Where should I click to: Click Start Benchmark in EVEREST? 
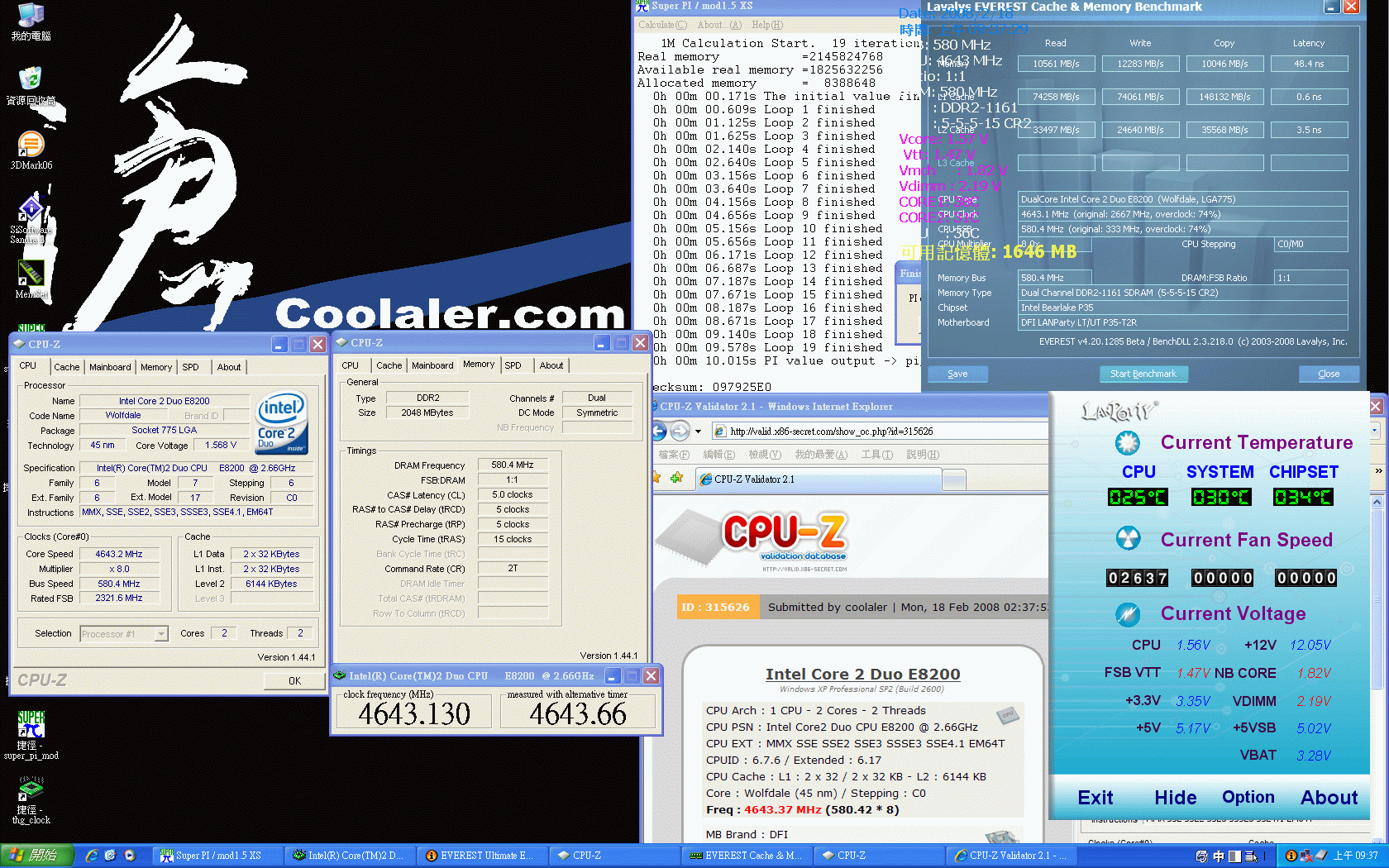point(1143,374)
